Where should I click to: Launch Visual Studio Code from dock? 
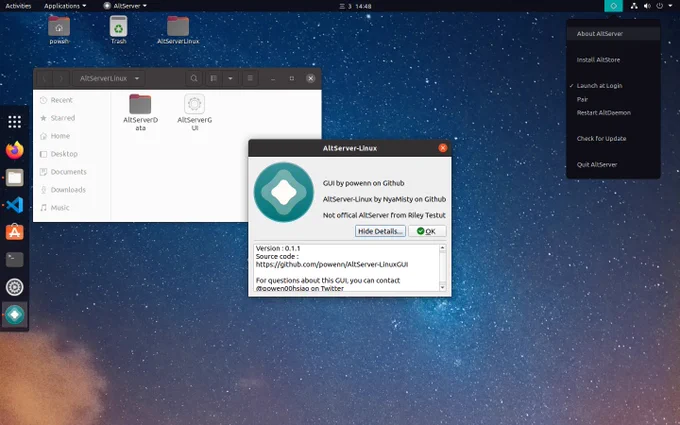(x=14, y=205)
